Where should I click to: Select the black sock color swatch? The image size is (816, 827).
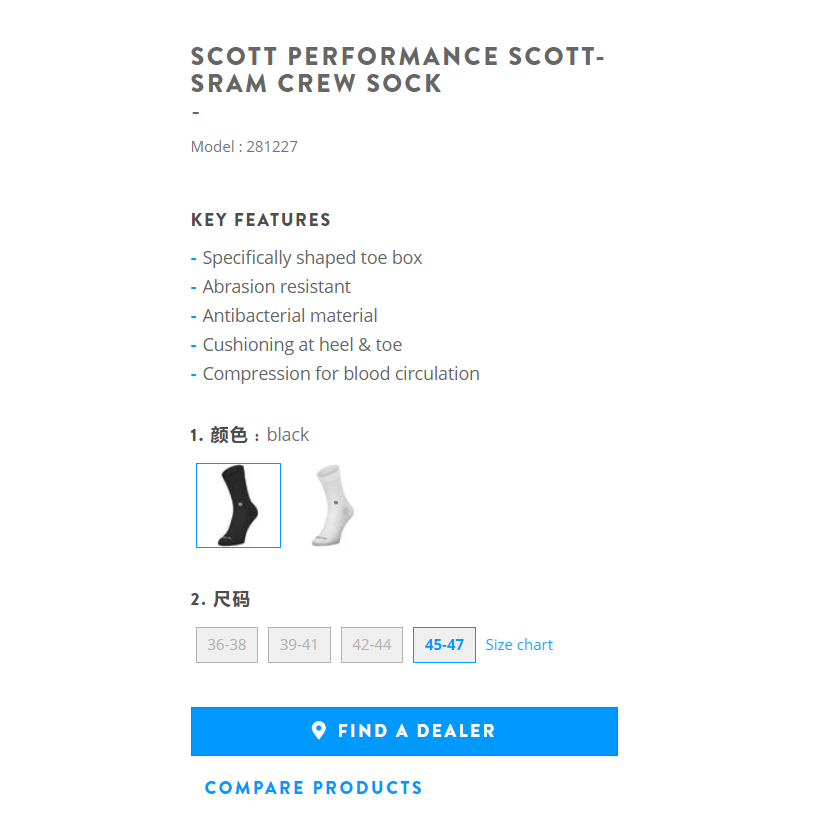point(238,506)
